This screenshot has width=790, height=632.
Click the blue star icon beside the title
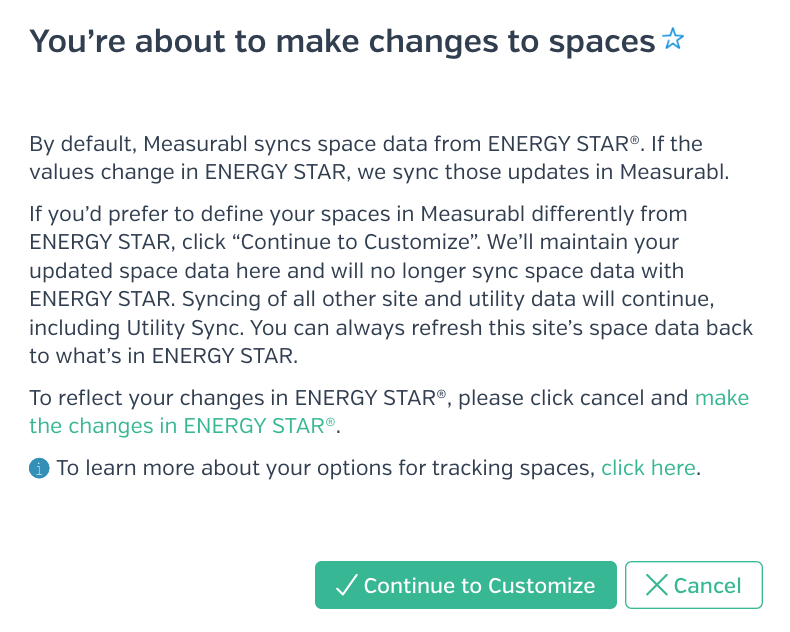click(x=673, y=39)
